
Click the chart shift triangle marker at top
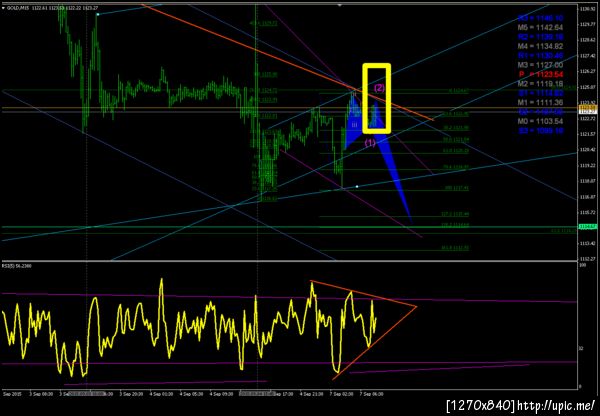point(339,5)
